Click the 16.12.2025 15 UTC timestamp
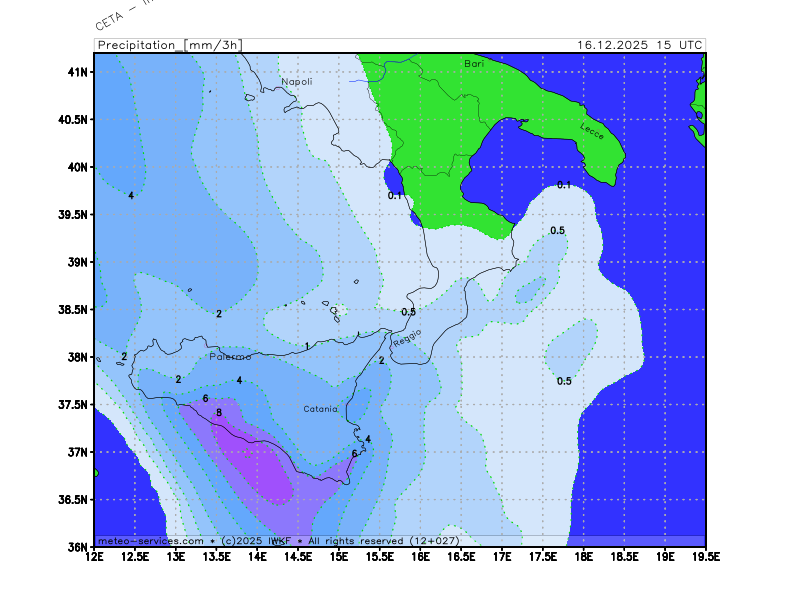 (x=640, y=45)
